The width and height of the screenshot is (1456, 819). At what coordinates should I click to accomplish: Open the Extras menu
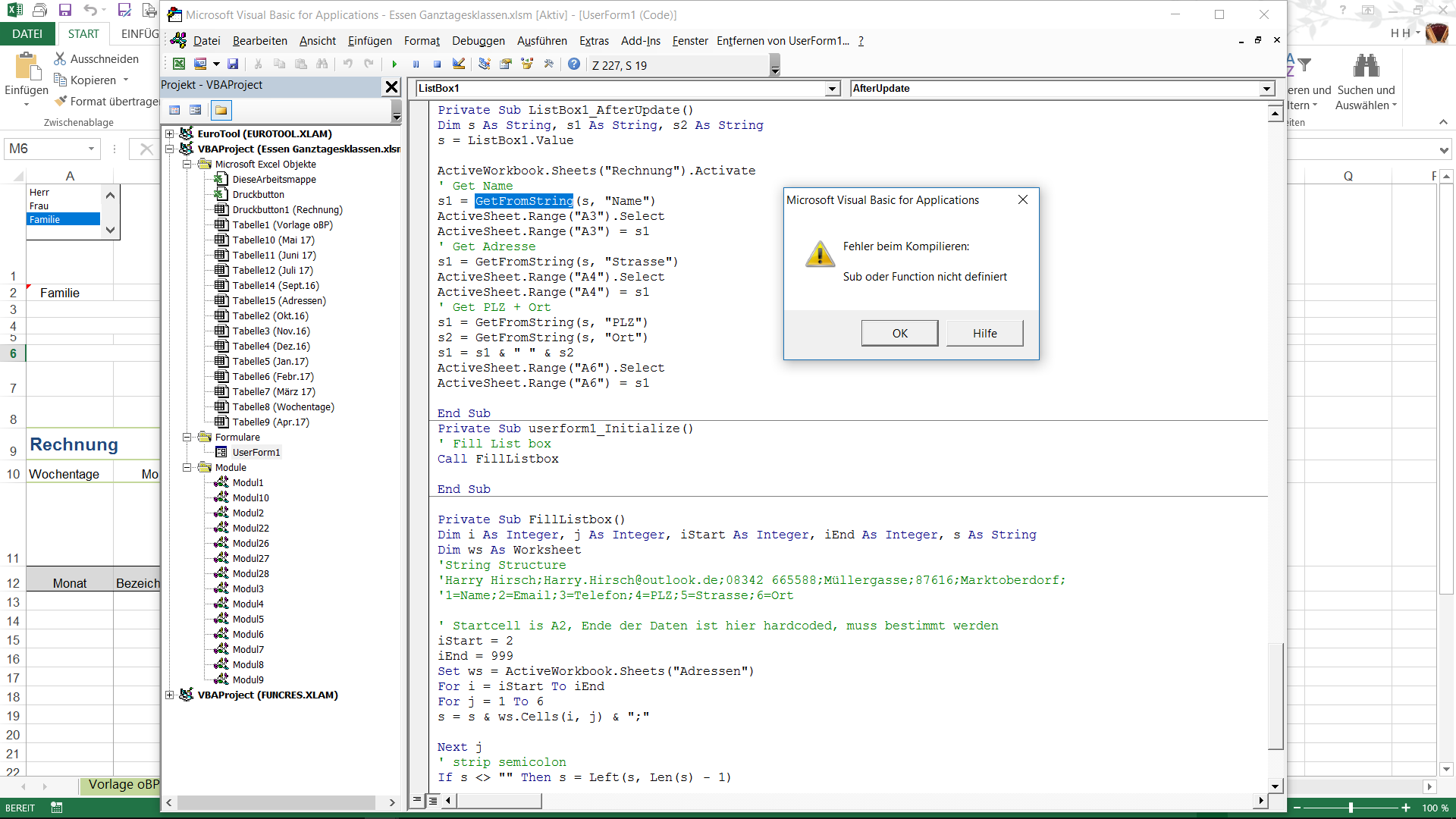594,41
